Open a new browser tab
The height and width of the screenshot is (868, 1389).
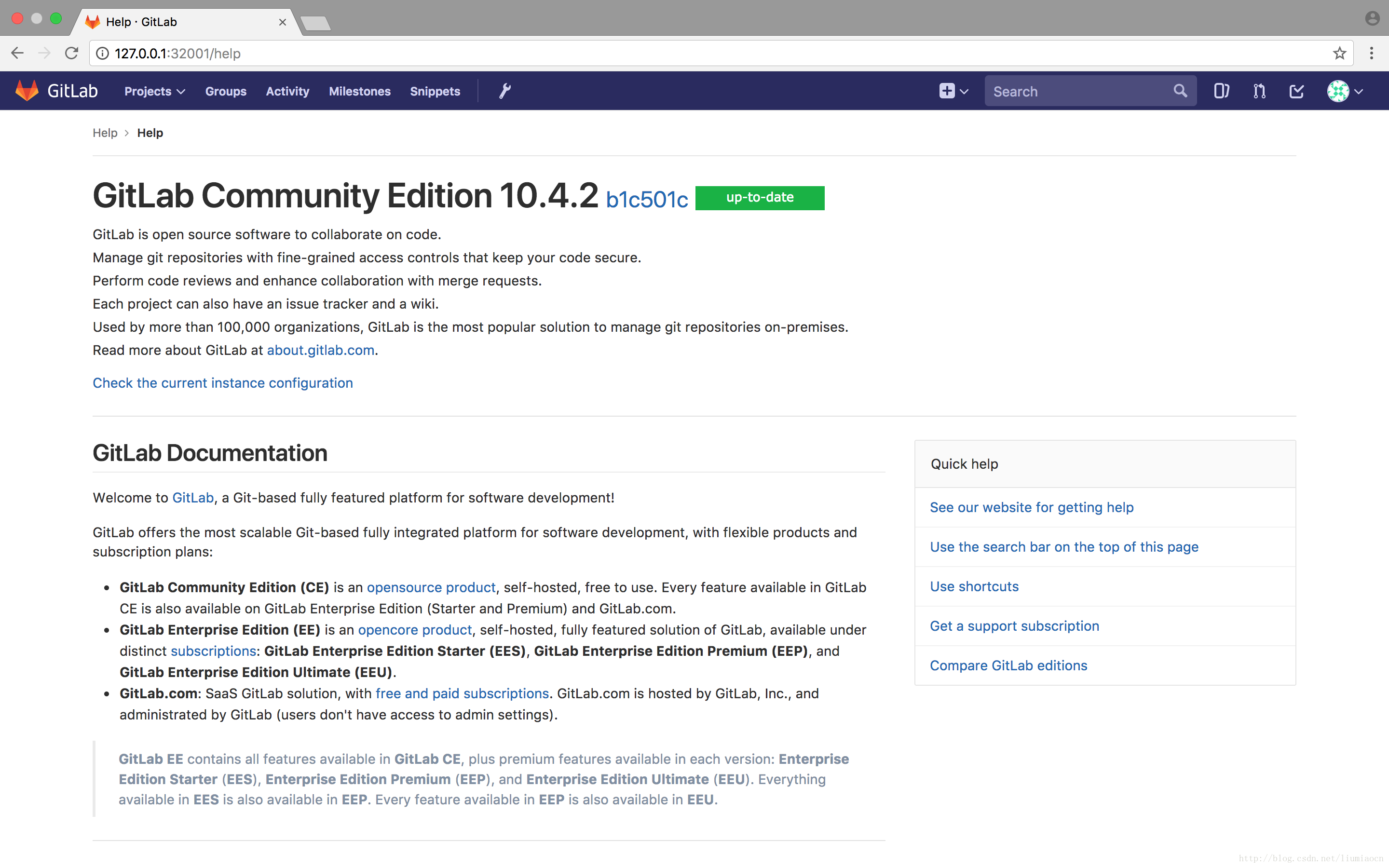[x=315, y=23]
